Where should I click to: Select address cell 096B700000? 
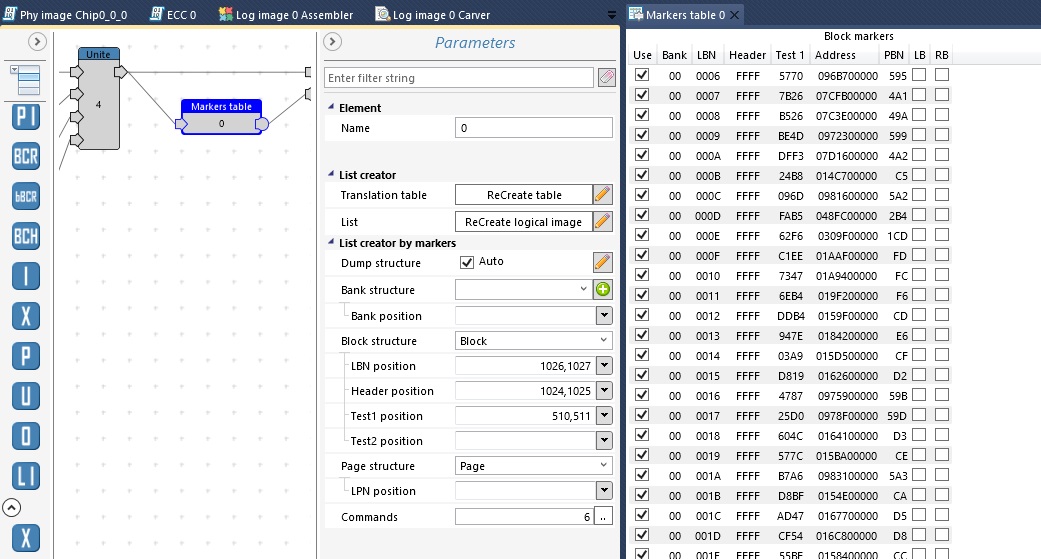(847, 76)
